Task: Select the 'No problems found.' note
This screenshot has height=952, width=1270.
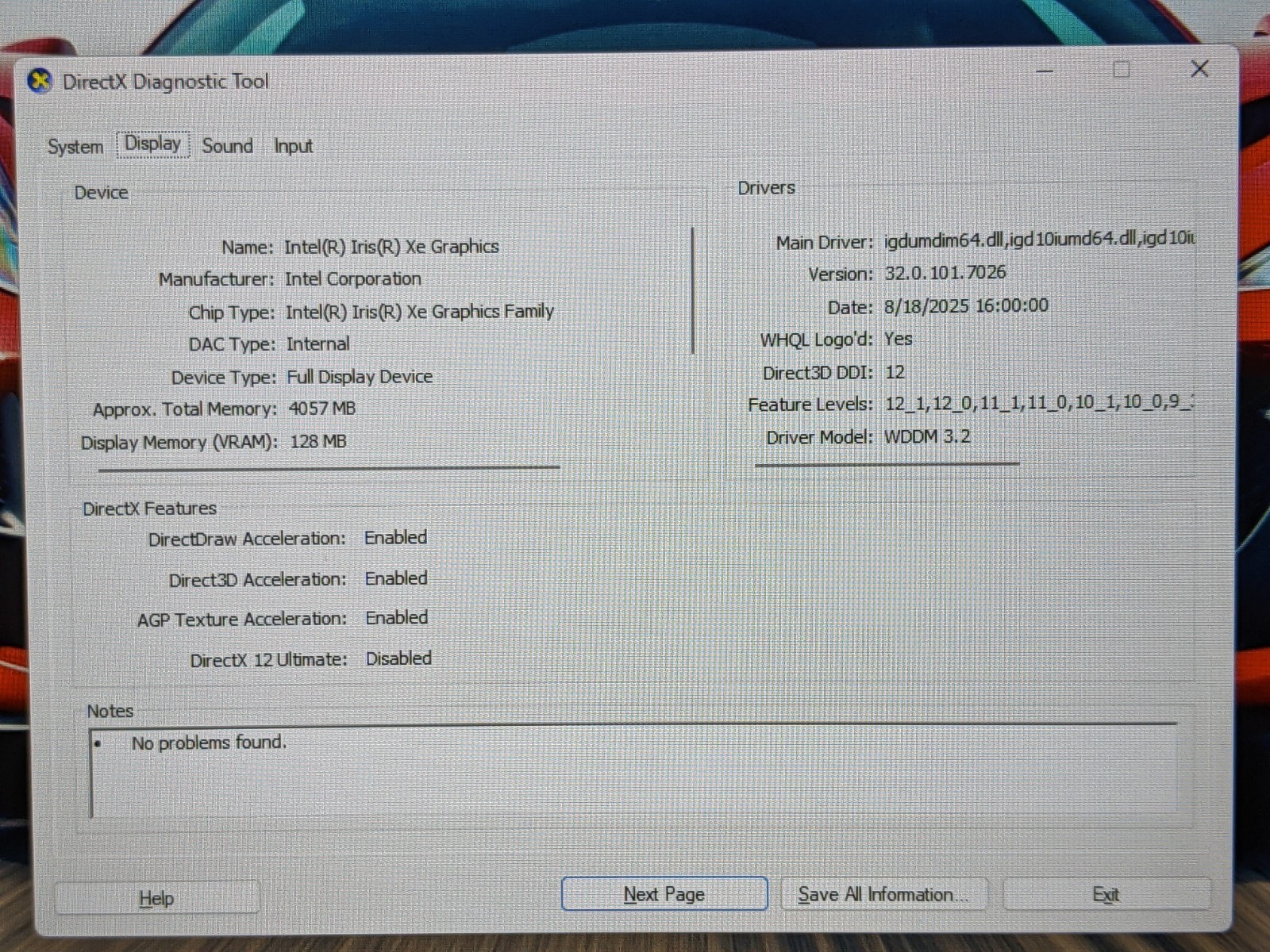Action: 209,743
